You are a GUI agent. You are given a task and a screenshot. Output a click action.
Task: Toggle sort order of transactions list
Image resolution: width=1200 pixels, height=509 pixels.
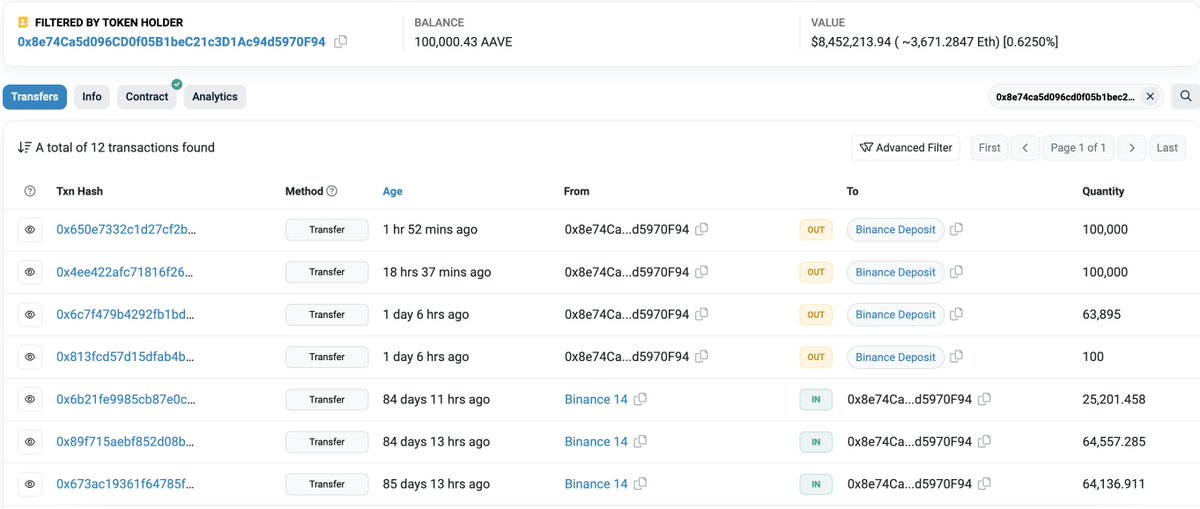pyautogui.click(x=24, y=148)
